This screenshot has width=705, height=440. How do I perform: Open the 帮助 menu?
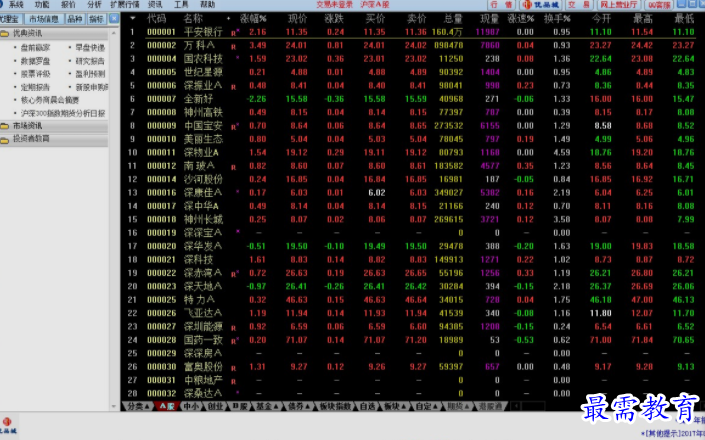pyautogui.click(x=207, y=4)
